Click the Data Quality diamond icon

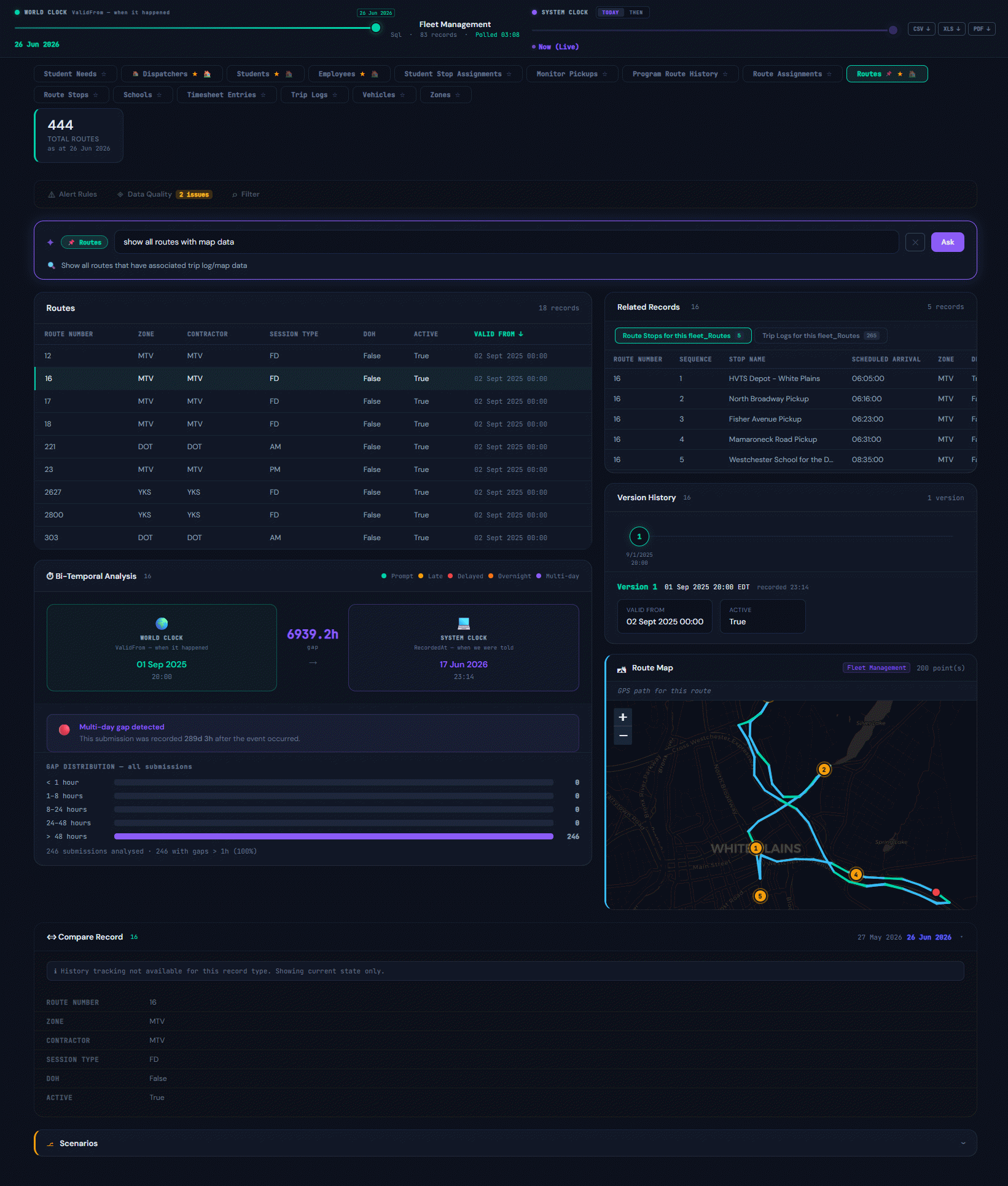pos(120,195)
